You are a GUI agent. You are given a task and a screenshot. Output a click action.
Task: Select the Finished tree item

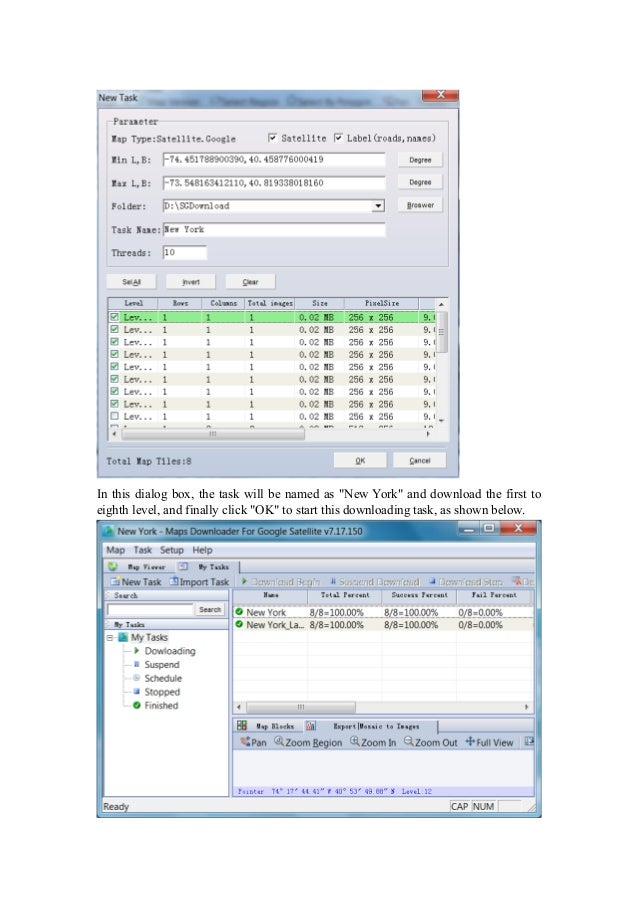coord(161,705)
